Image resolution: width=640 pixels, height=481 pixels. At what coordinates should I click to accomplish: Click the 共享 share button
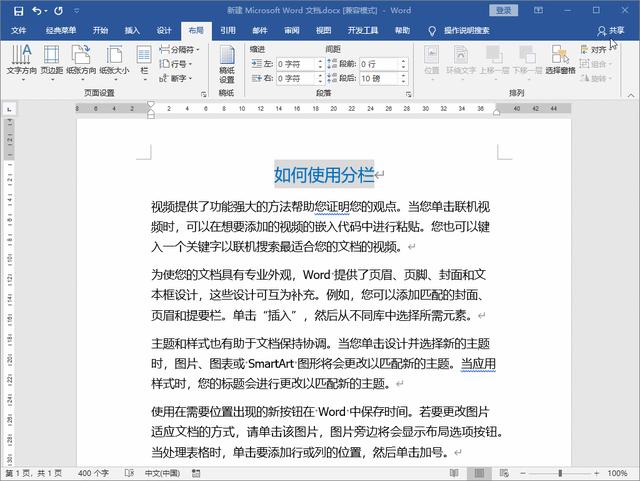pos(610,31)
